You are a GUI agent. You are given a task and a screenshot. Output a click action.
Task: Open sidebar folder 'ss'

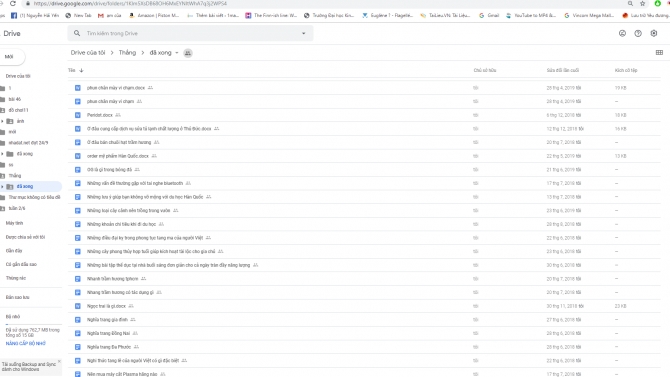coord(11,165)
